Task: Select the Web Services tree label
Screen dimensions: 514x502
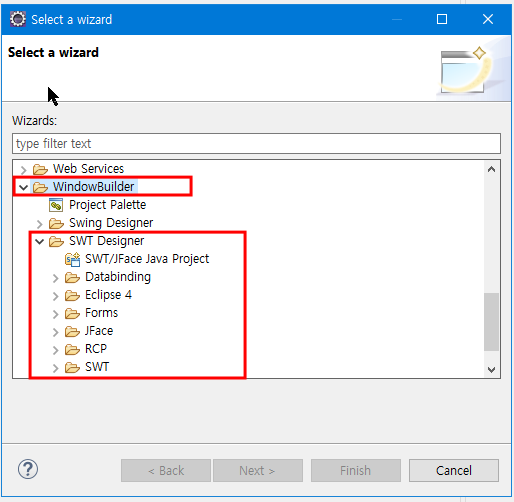Action: (x=88, y=169)
